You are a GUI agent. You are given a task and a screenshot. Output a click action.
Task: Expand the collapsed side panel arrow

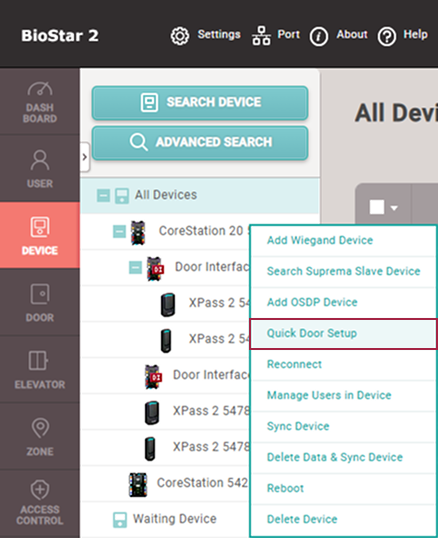tap(85, 157)
